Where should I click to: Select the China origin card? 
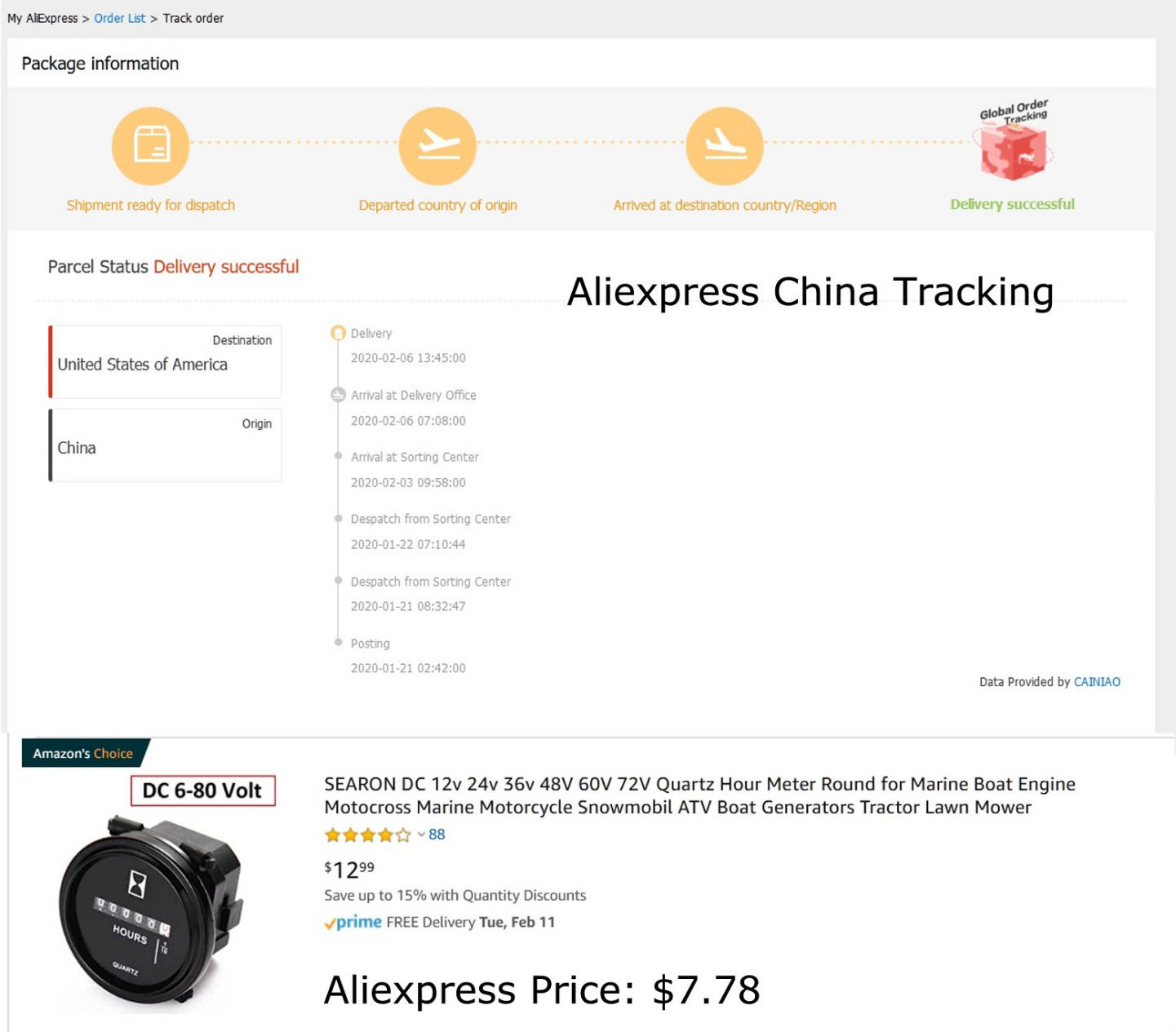(165, 445)
